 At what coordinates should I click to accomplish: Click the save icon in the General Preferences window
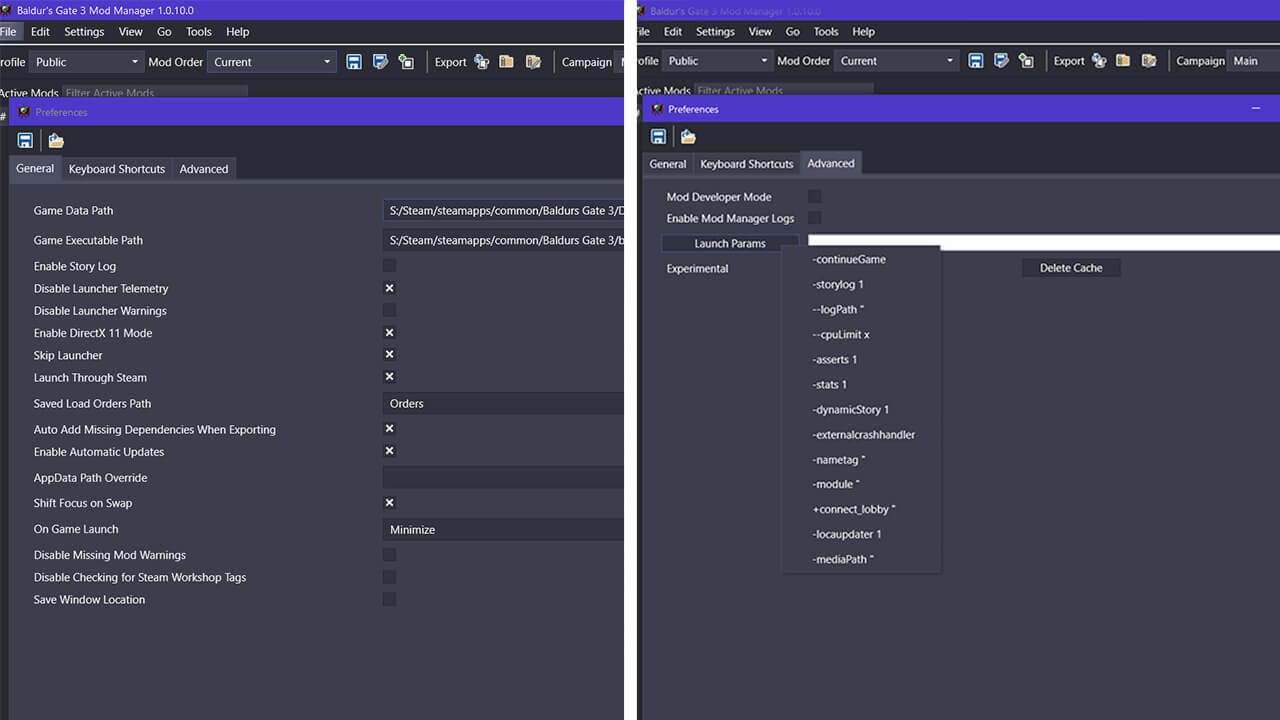coord(25,141)
